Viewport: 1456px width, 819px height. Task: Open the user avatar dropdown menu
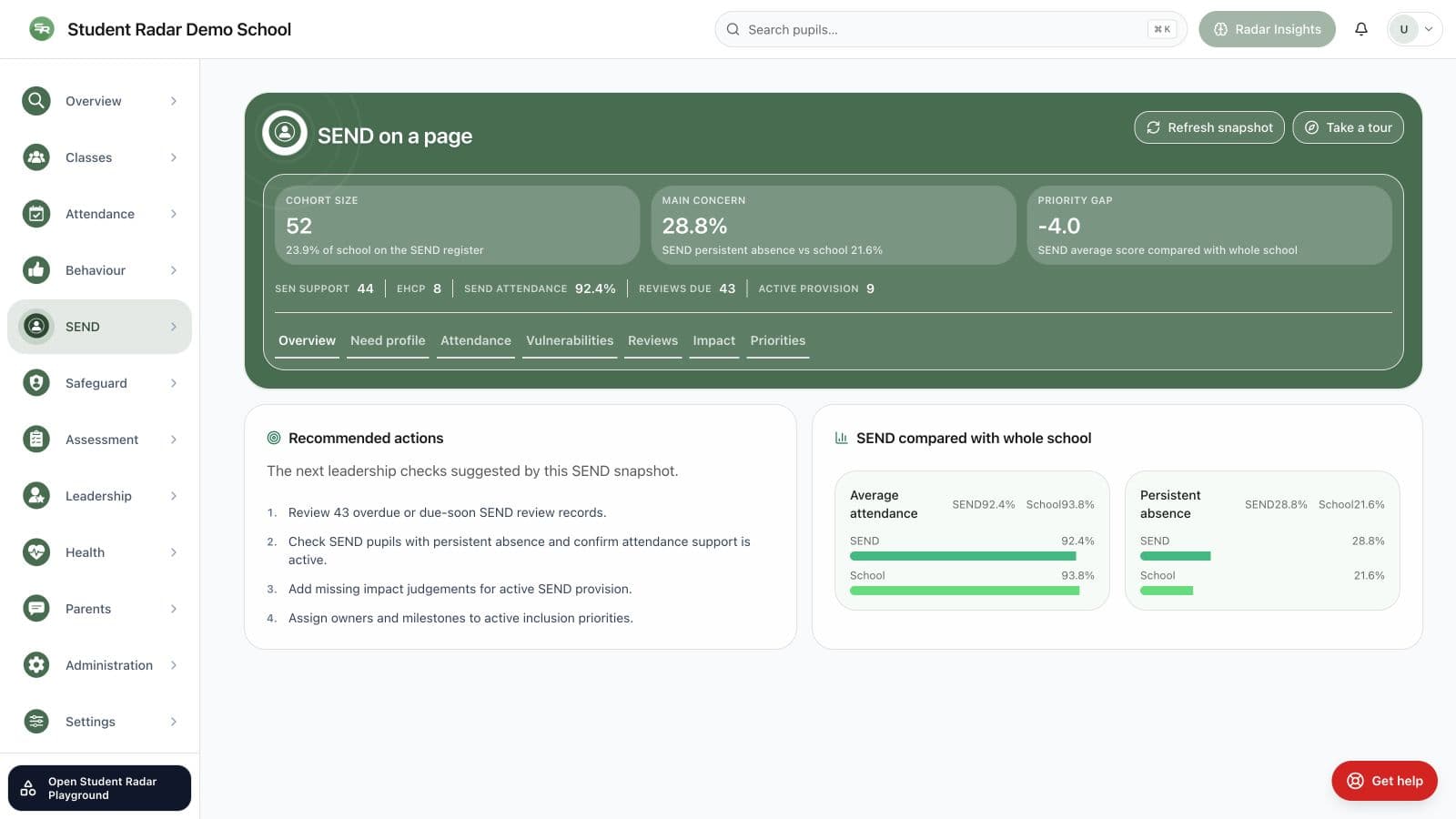(1414, 29)
